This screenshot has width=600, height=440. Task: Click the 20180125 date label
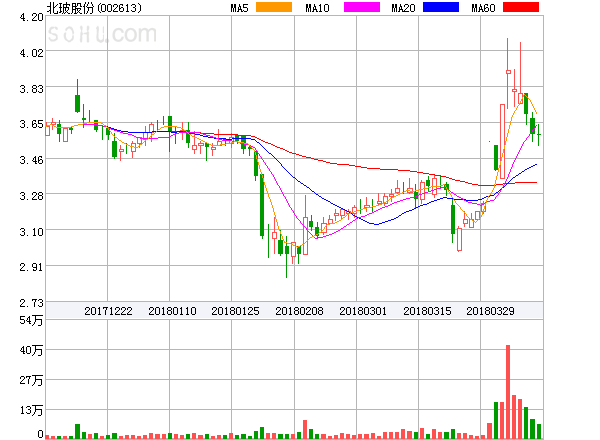pos(235,311)
